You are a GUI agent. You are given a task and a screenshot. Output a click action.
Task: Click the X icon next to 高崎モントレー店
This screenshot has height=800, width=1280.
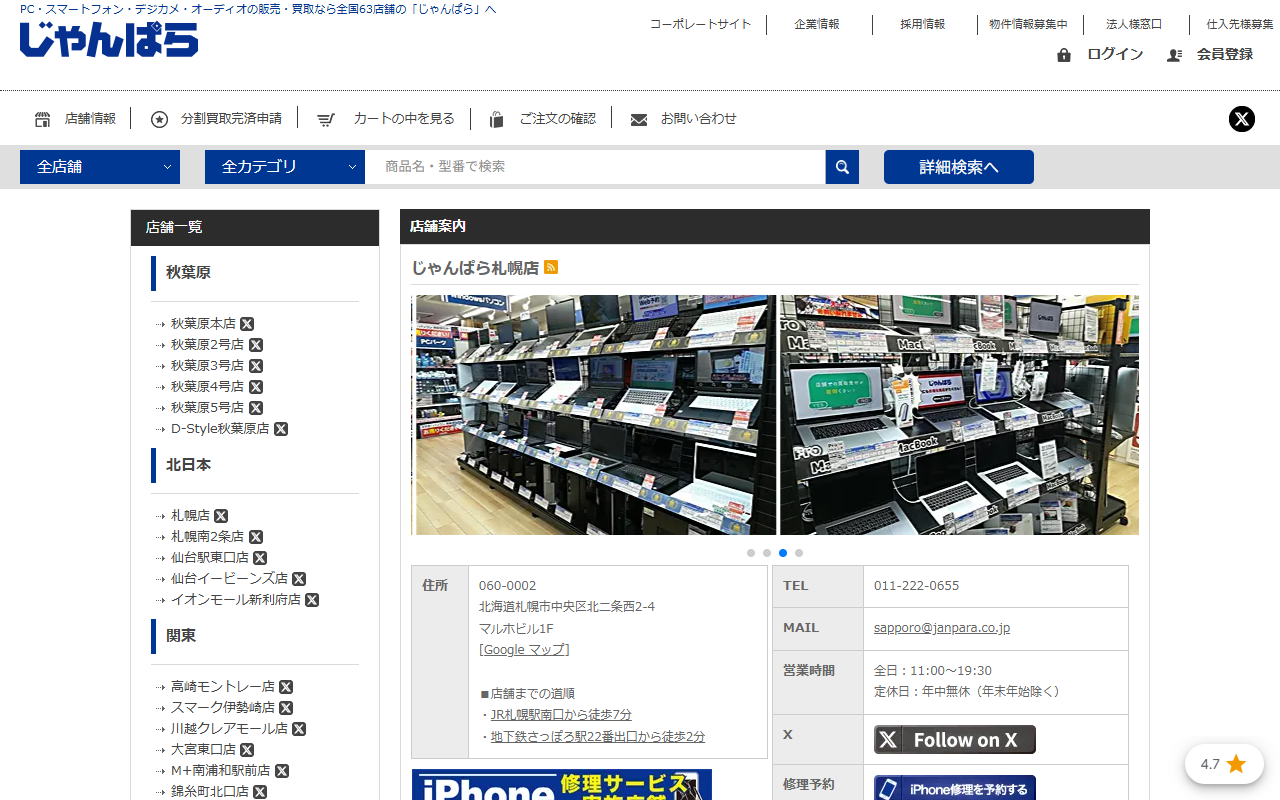[286, 687]
